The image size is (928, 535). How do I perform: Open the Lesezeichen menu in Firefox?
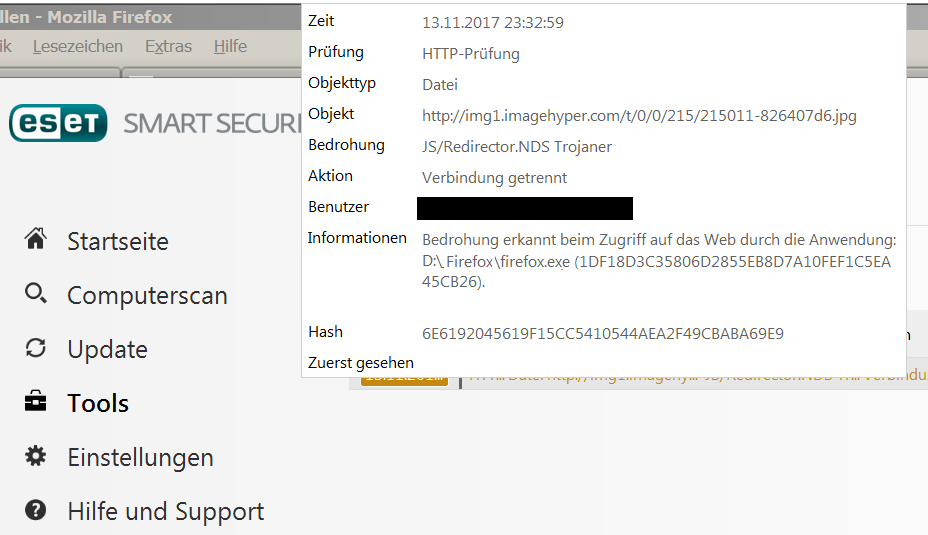click(x=78, y=46)
